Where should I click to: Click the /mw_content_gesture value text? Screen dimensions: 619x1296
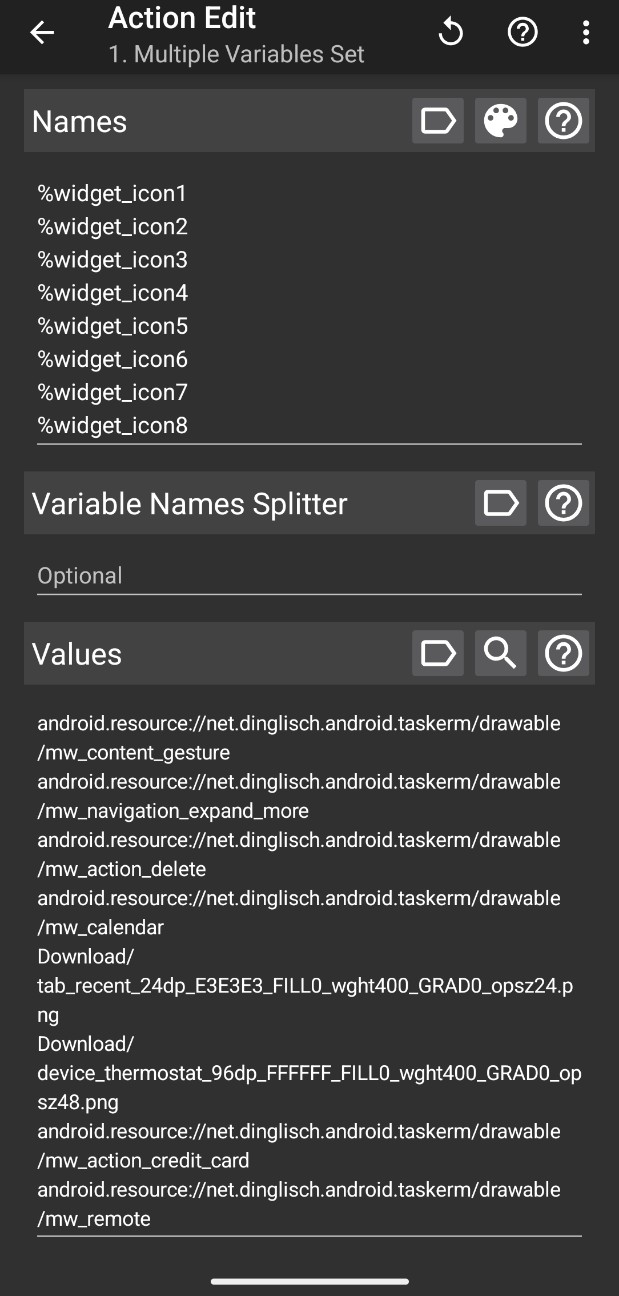click(x=134, y=752)
